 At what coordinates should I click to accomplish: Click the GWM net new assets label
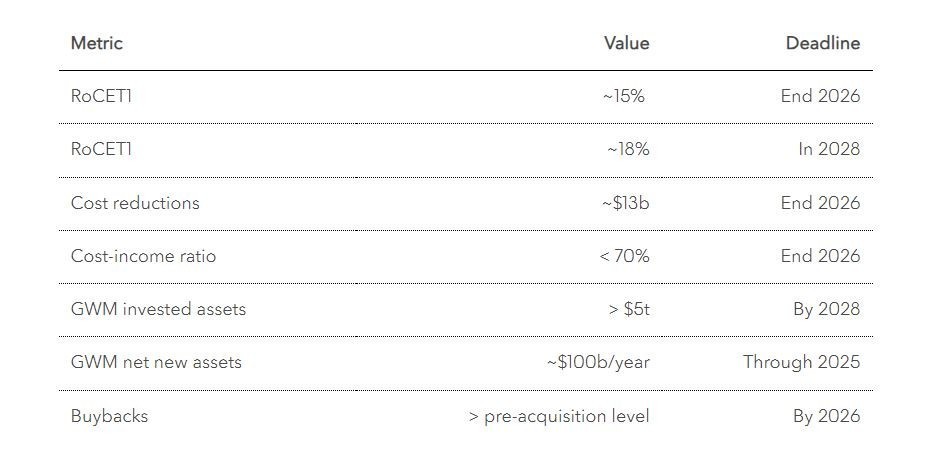(x=156, y=362)
